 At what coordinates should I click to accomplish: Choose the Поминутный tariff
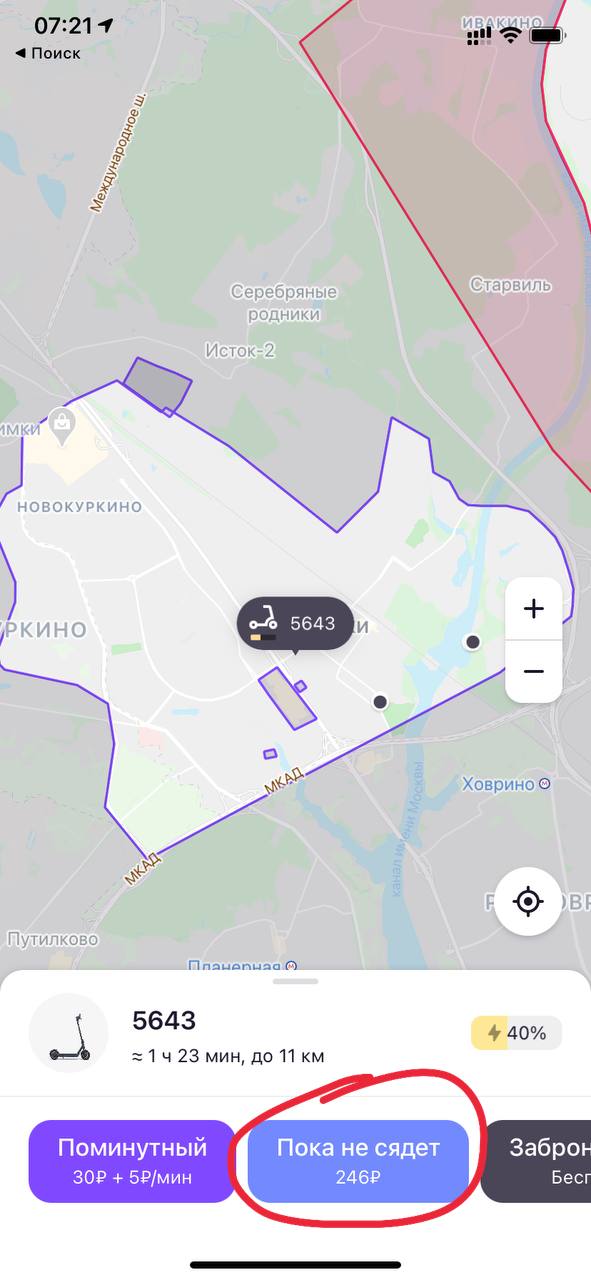132,1161
